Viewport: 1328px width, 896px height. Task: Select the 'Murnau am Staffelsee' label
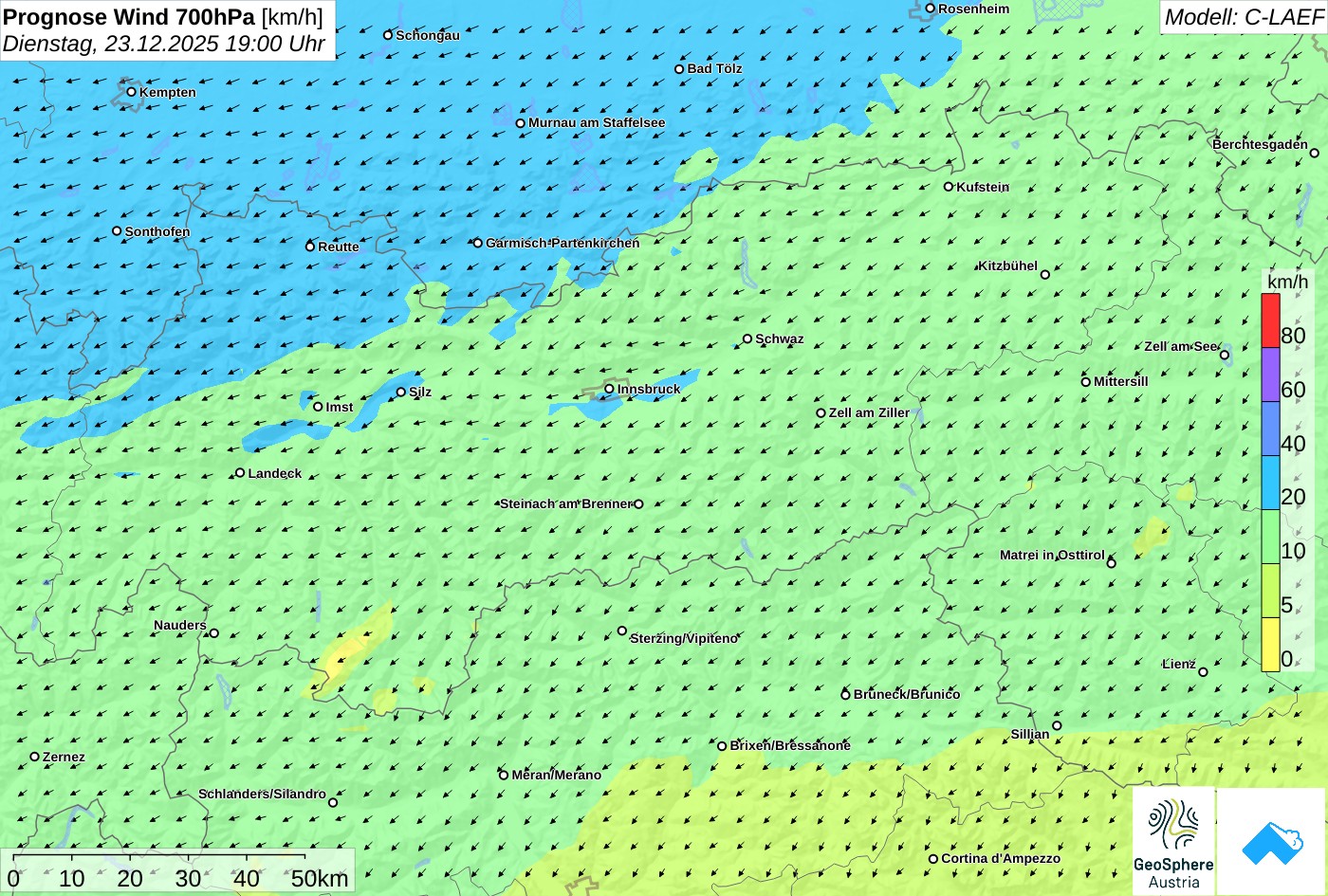(x=597, y=122)
